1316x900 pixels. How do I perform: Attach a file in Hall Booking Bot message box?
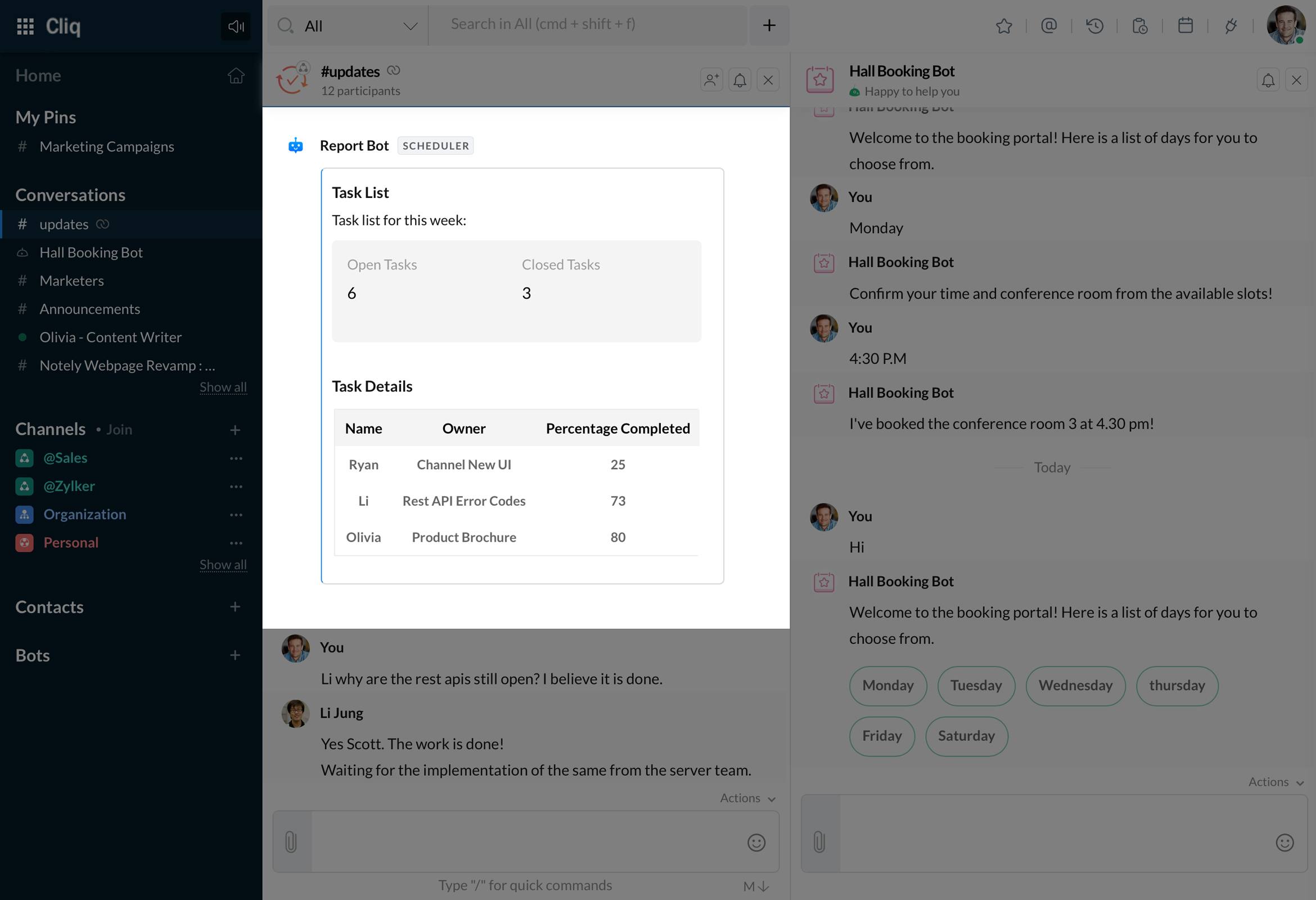(819, 842)
